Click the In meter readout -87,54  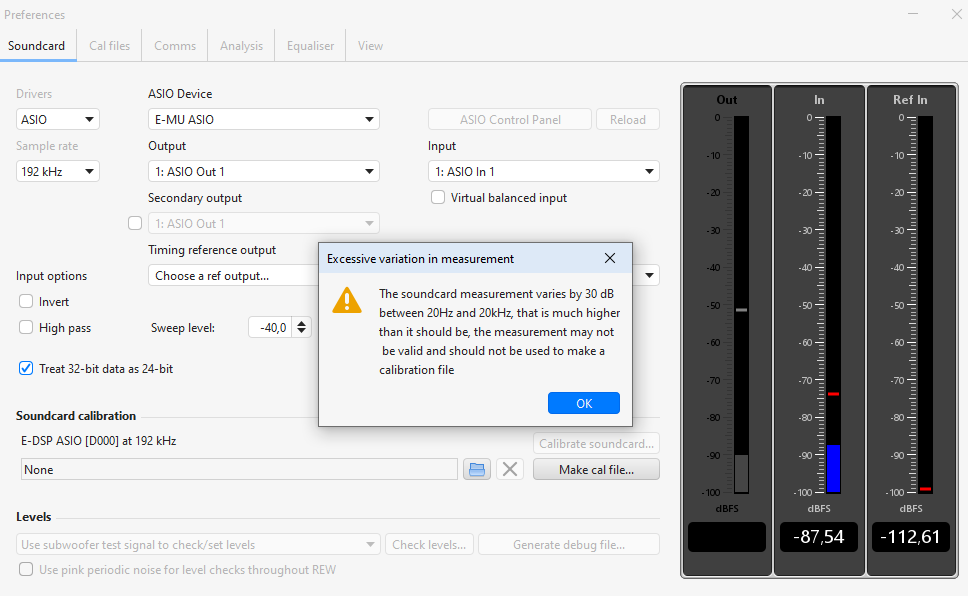click(x=819, y=537)
